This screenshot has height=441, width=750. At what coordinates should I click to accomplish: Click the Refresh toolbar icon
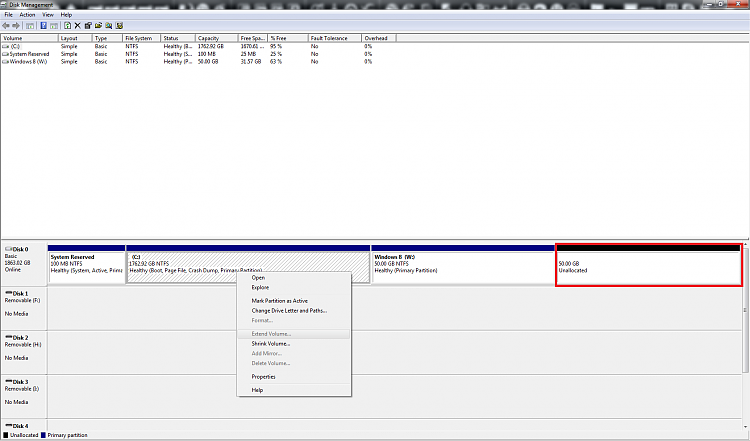pyautogui.click(x=67, y=26)
